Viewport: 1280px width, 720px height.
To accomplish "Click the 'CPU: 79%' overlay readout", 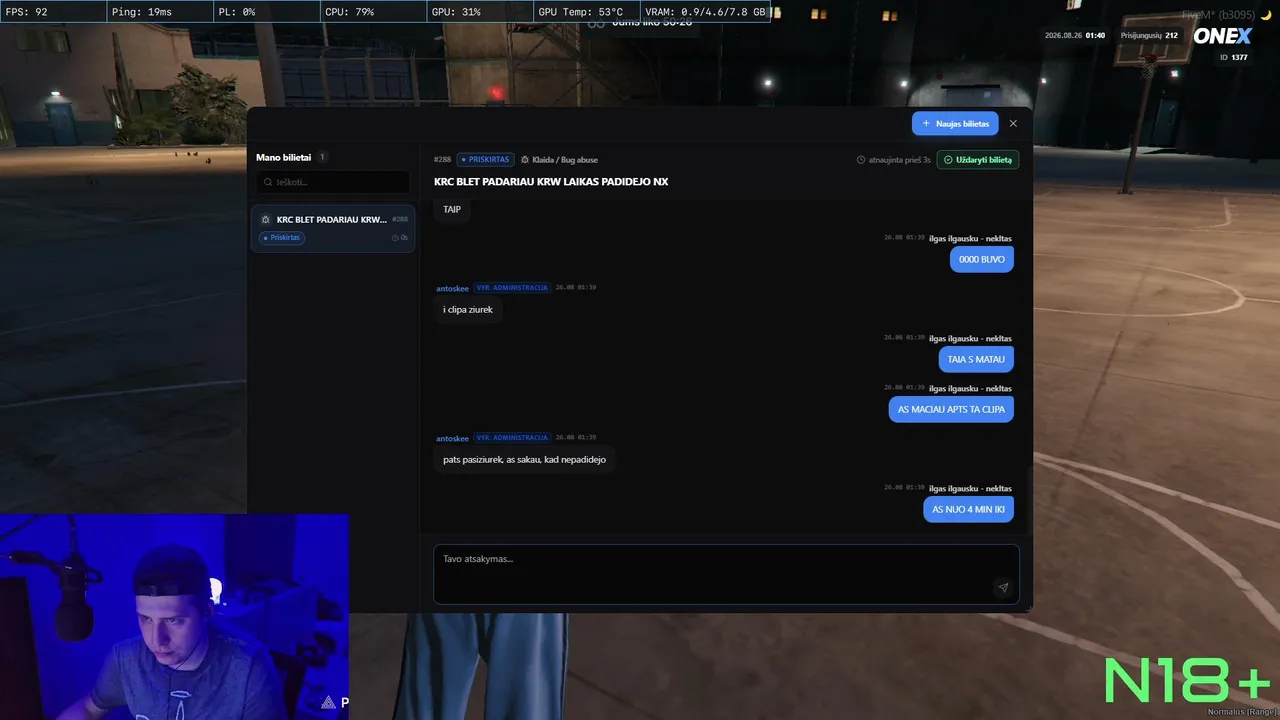I will 350,12.
